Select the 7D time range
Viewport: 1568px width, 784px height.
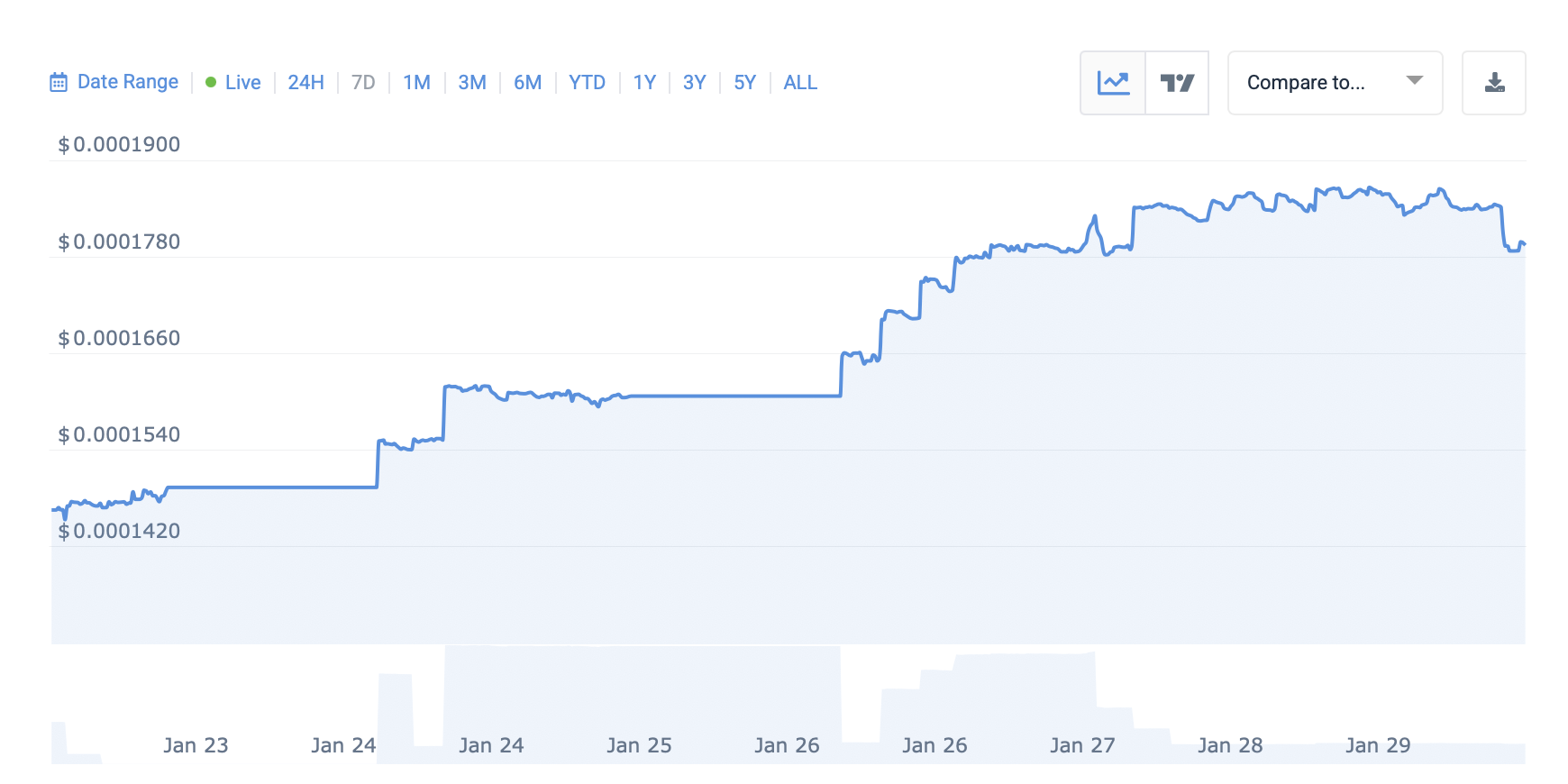pyautogui.click(x=363, y=83)
